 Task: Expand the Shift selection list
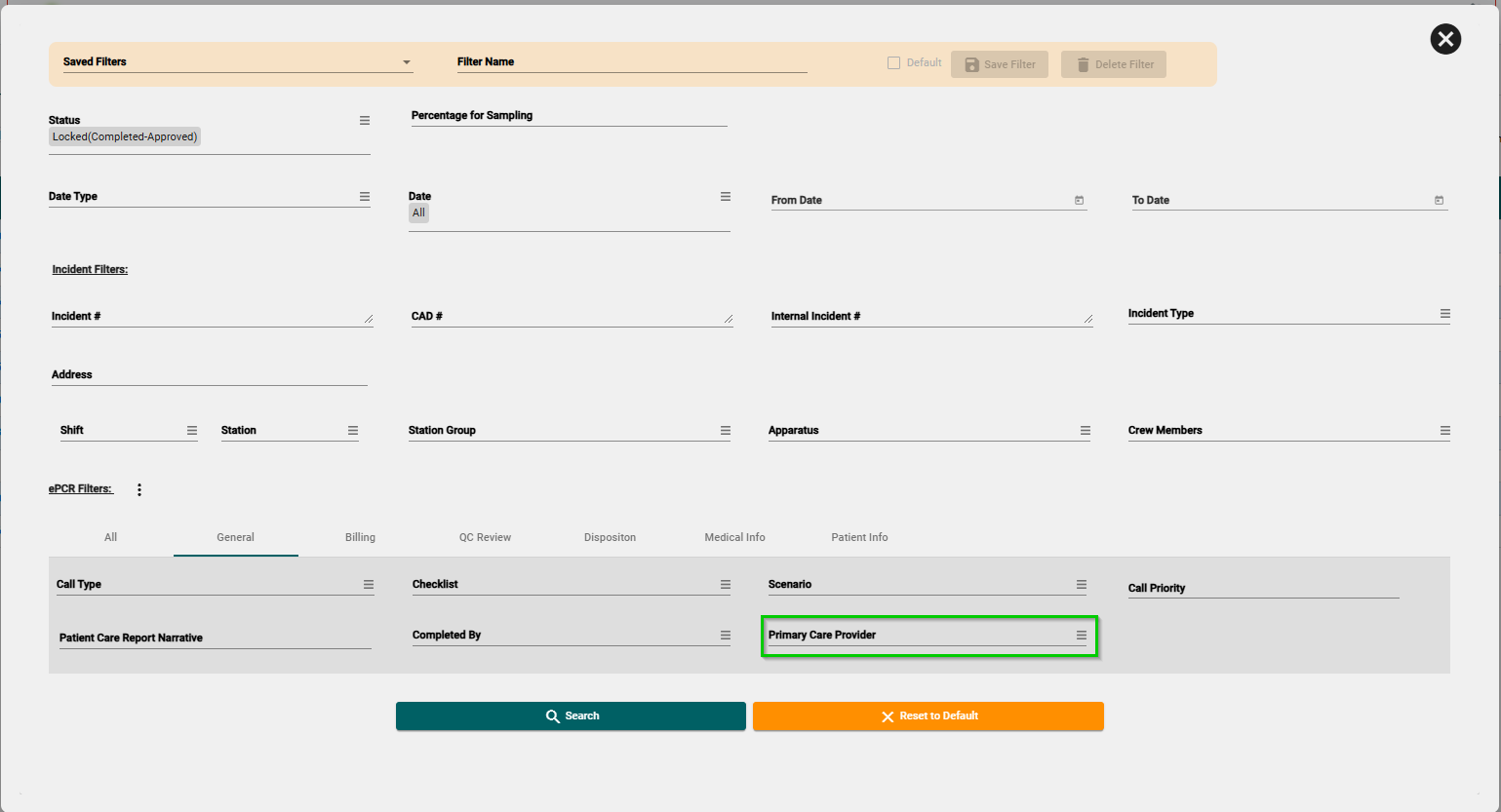[x=192, y=431]
